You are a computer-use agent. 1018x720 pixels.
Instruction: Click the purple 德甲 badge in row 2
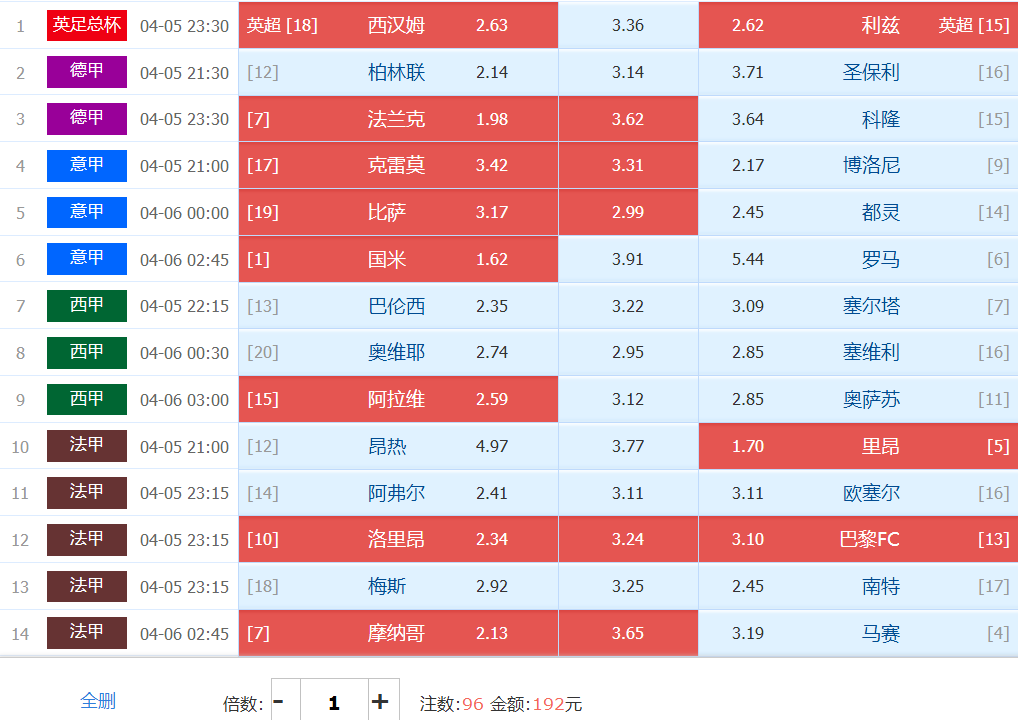pyautogui.click(x=87, y=72)
